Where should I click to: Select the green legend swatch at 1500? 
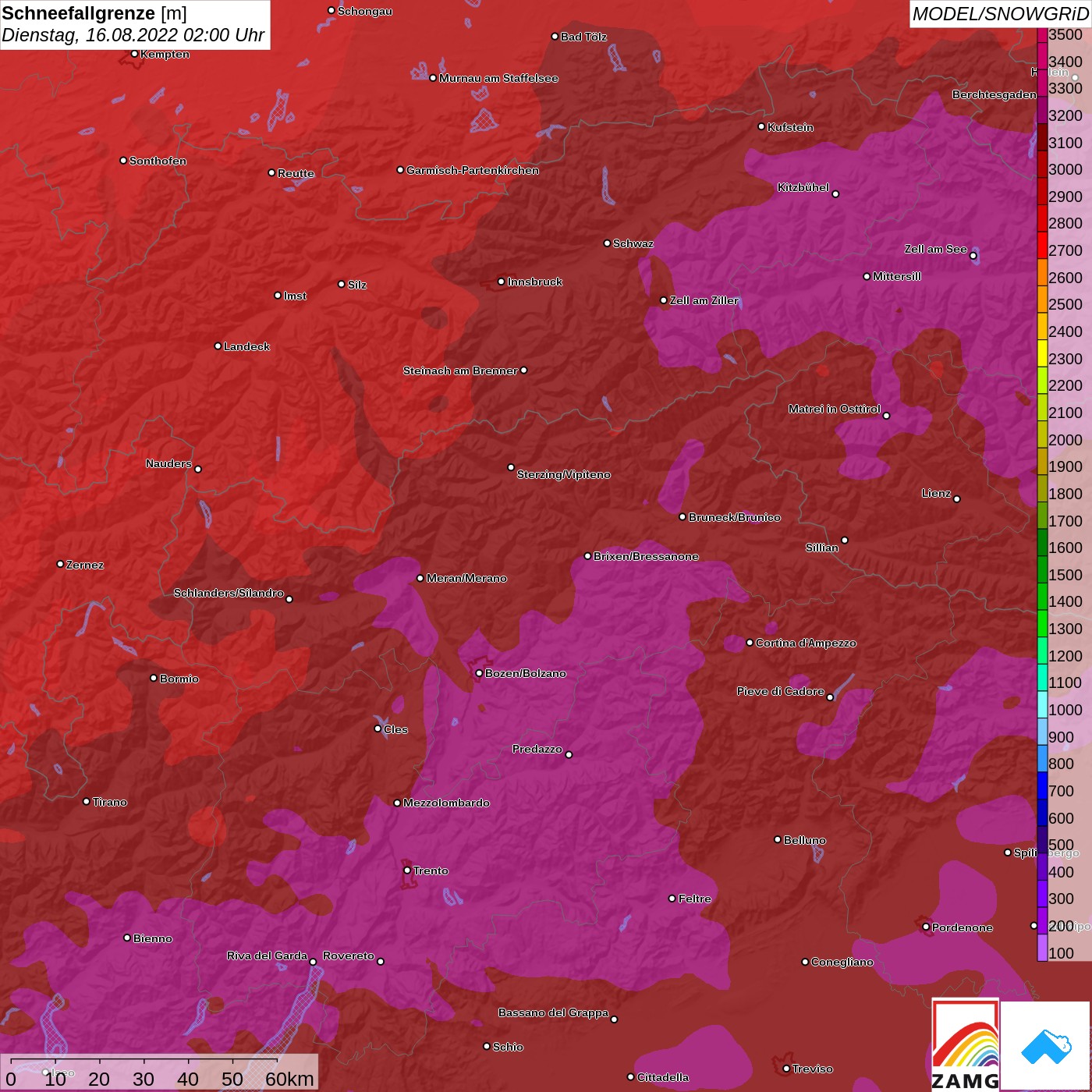click(1042, 569)
